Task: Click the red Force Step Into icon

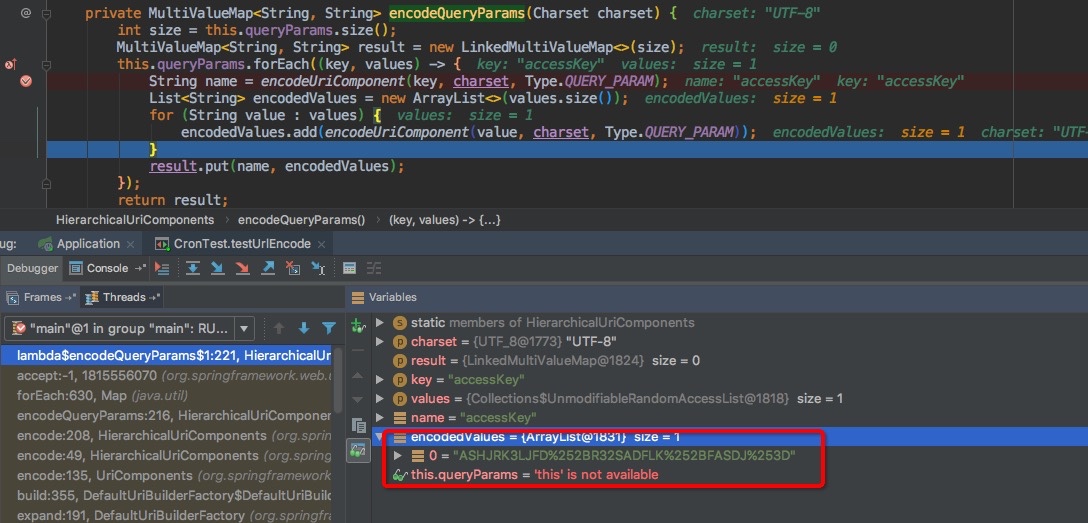Action: click(x=243, y=268)
